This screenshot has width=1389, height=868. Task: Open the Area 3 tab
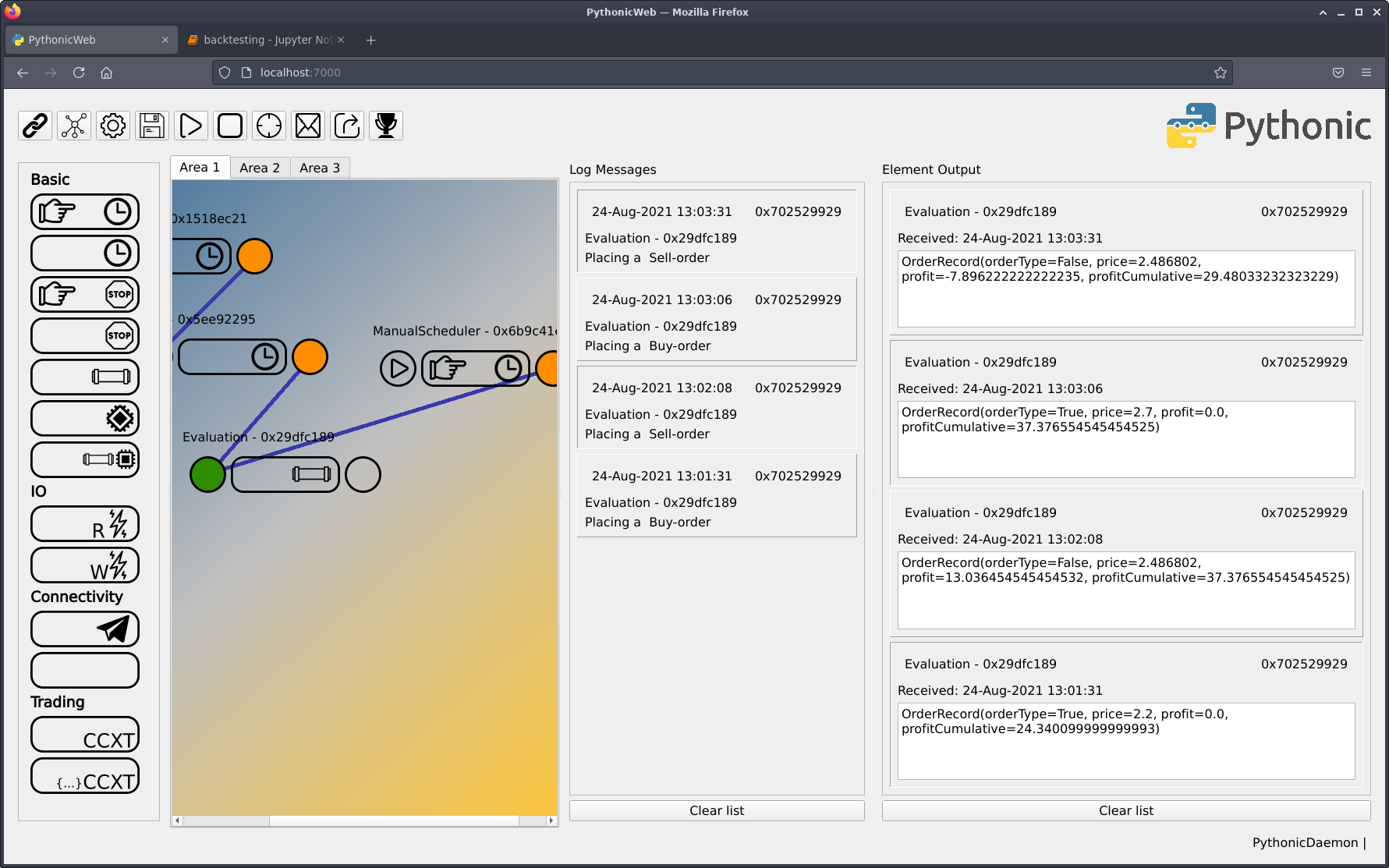point(319,168)
